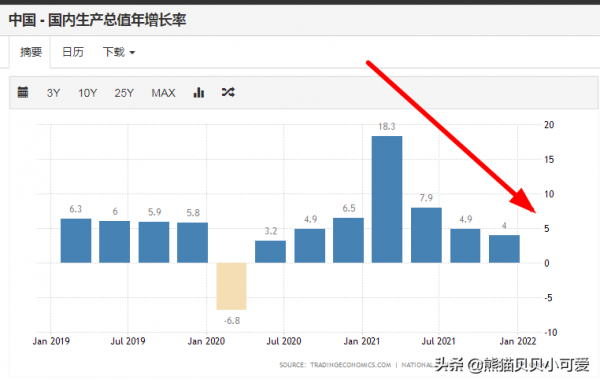Switch chart type with bar chart icon
This screenshot has width=600, height=383.
[x=199, y=93]
